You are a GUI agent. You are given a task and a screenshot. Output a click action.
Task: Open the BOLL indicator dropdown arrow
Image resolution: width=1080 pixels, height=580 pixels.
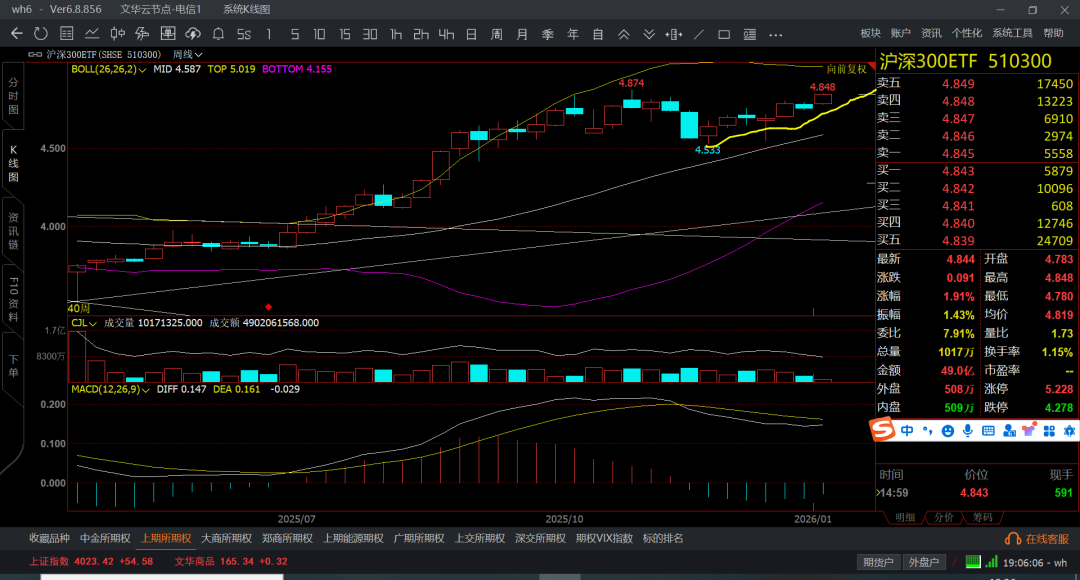coord(143,70)
